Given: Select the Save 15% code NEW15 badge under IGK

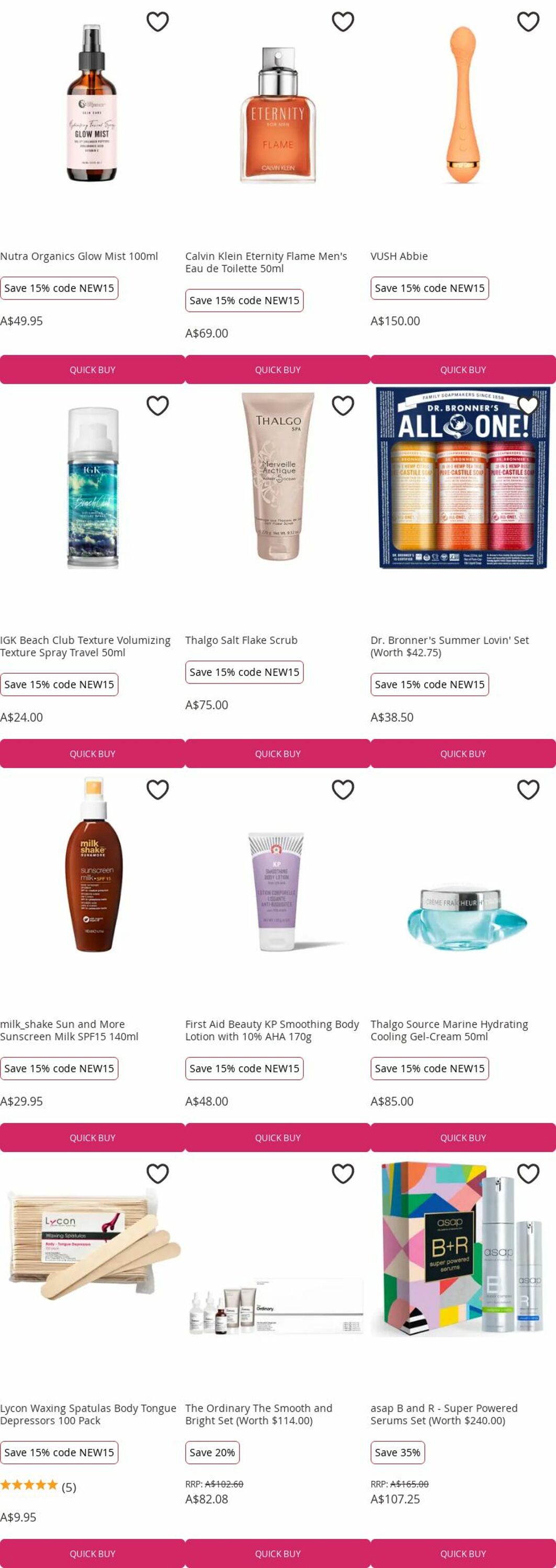Looking at the screenshot, I should 59,685.
